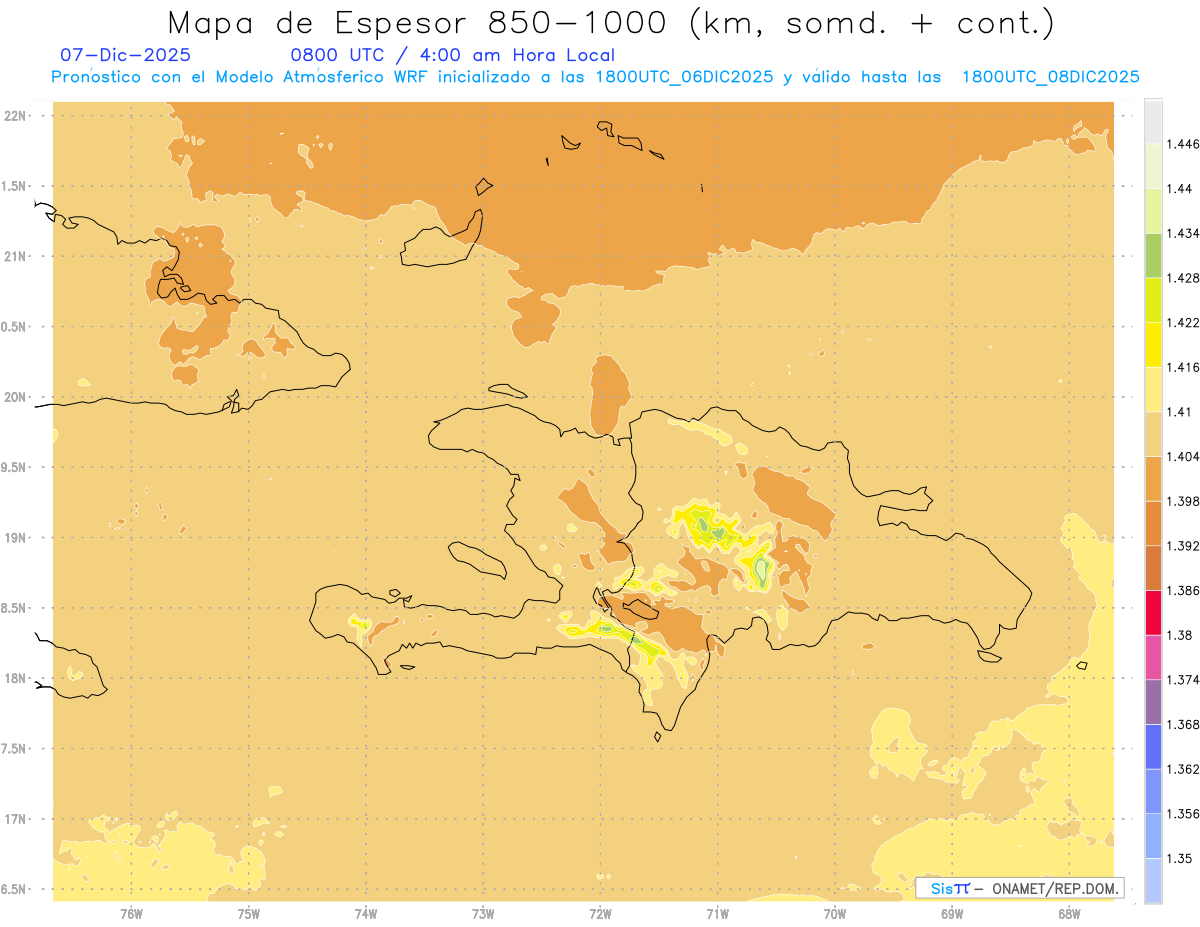
Task: Click the '0800 UTC / 4:00 am Hora Local' text
Action: (452, 55)
